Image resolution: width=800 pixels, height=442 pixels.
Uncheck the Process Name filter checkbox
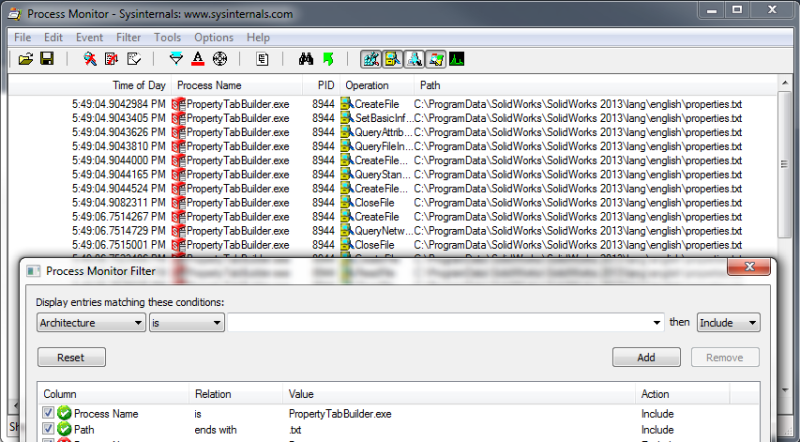pos(48,412)
